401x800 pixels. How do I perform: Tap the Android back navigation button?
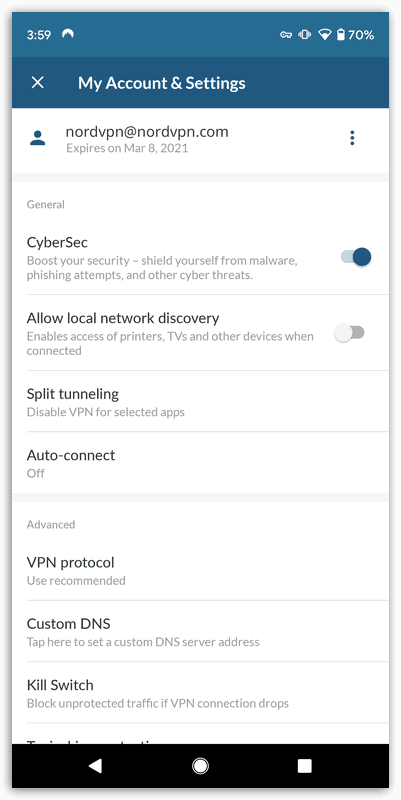click(x=95, y=765)
